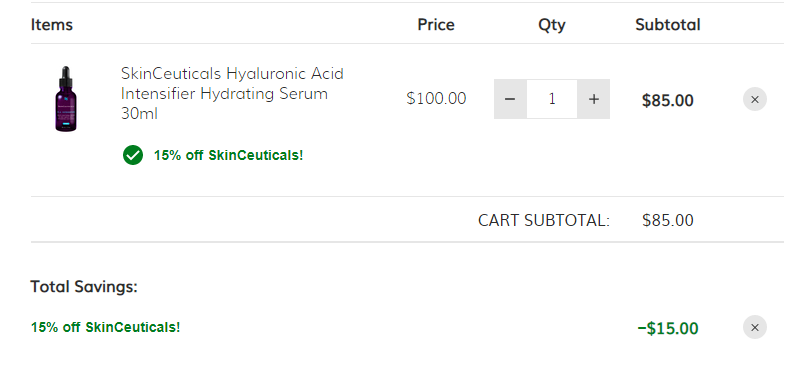Click the $100.00 item price
793x375 pixels.
pos(436,98)
